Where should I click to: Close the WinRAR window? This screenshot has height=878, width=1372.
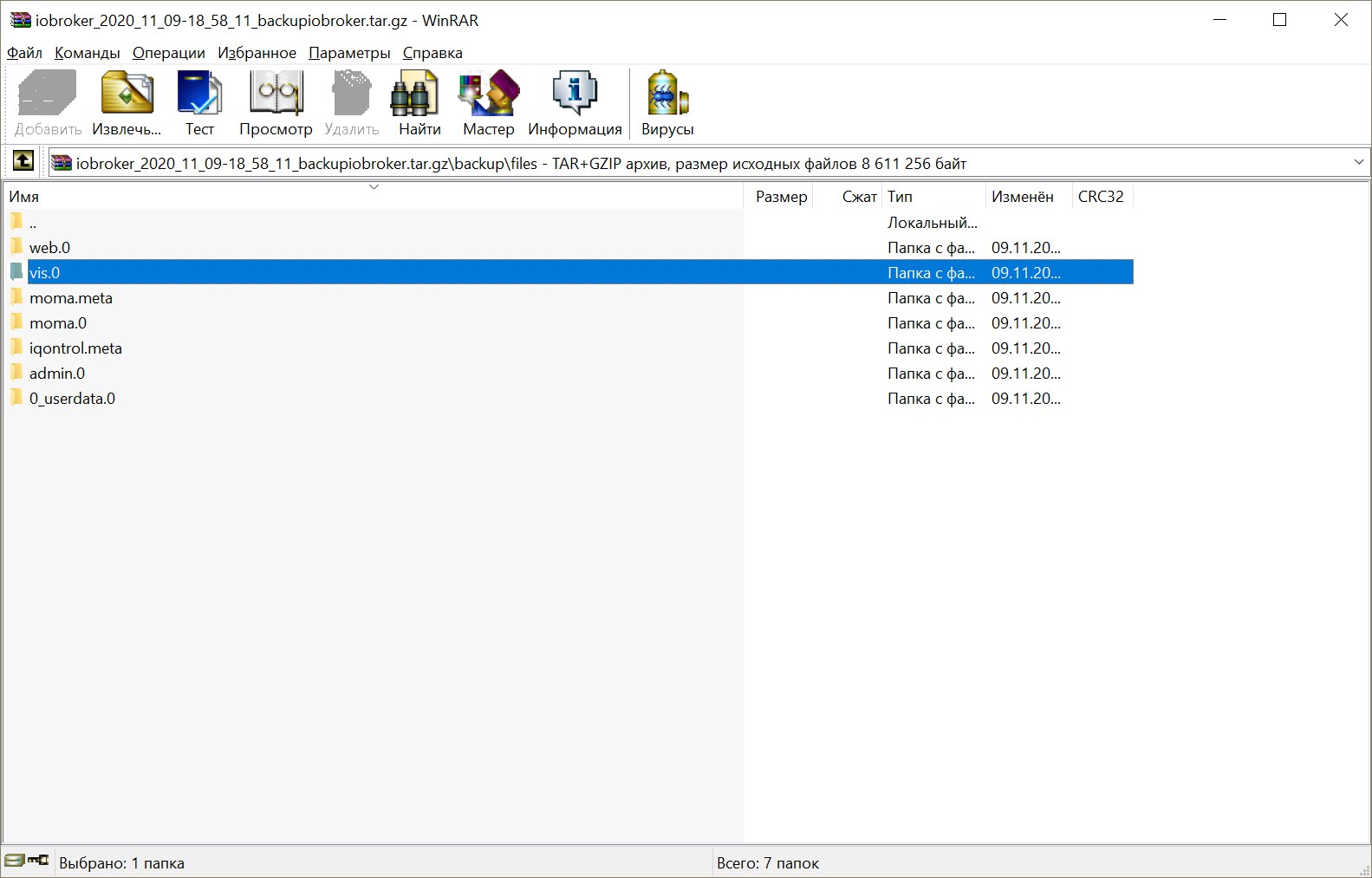click(x=1340, y=20)
